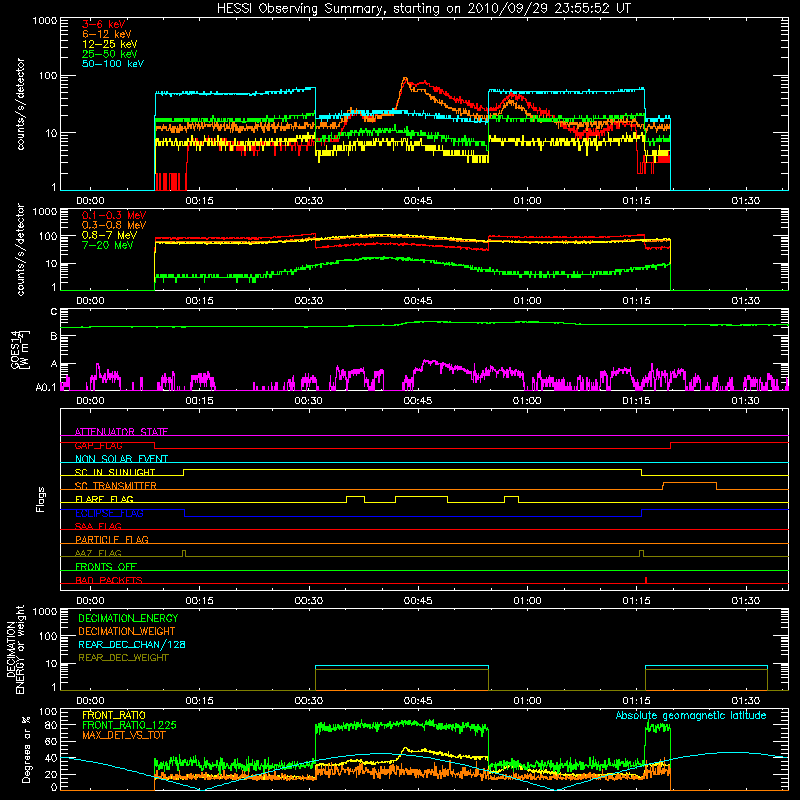This screenshot has width=800, height=800.
Task: Select the FRONTS_OFF flag label
Action: 106,566
